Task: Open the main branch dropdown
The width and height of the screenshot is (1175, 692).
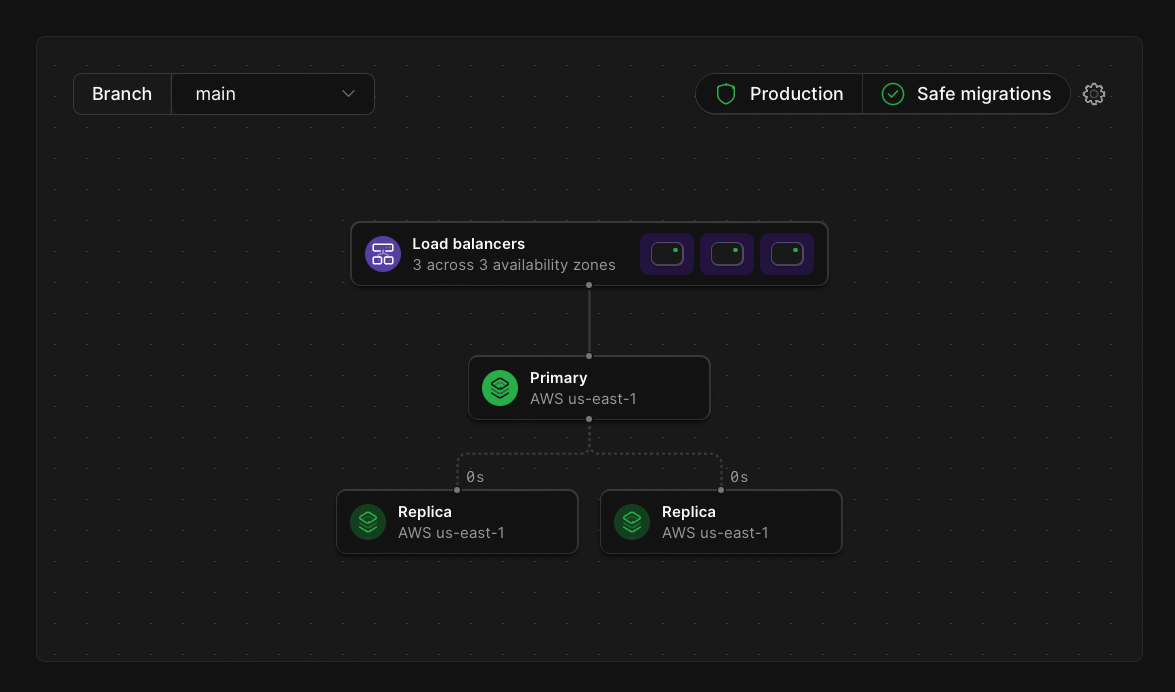Action: (273, 93)
